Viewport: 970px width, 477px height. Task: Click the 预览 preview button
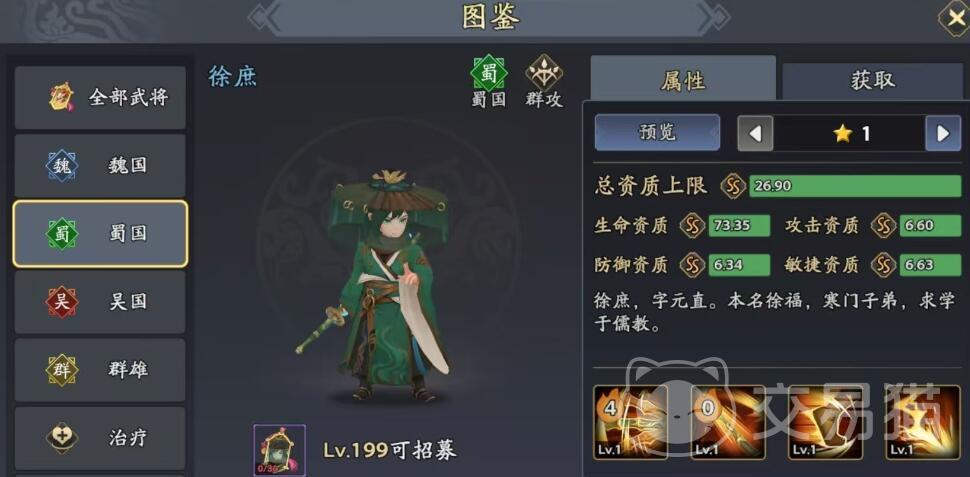657,132
